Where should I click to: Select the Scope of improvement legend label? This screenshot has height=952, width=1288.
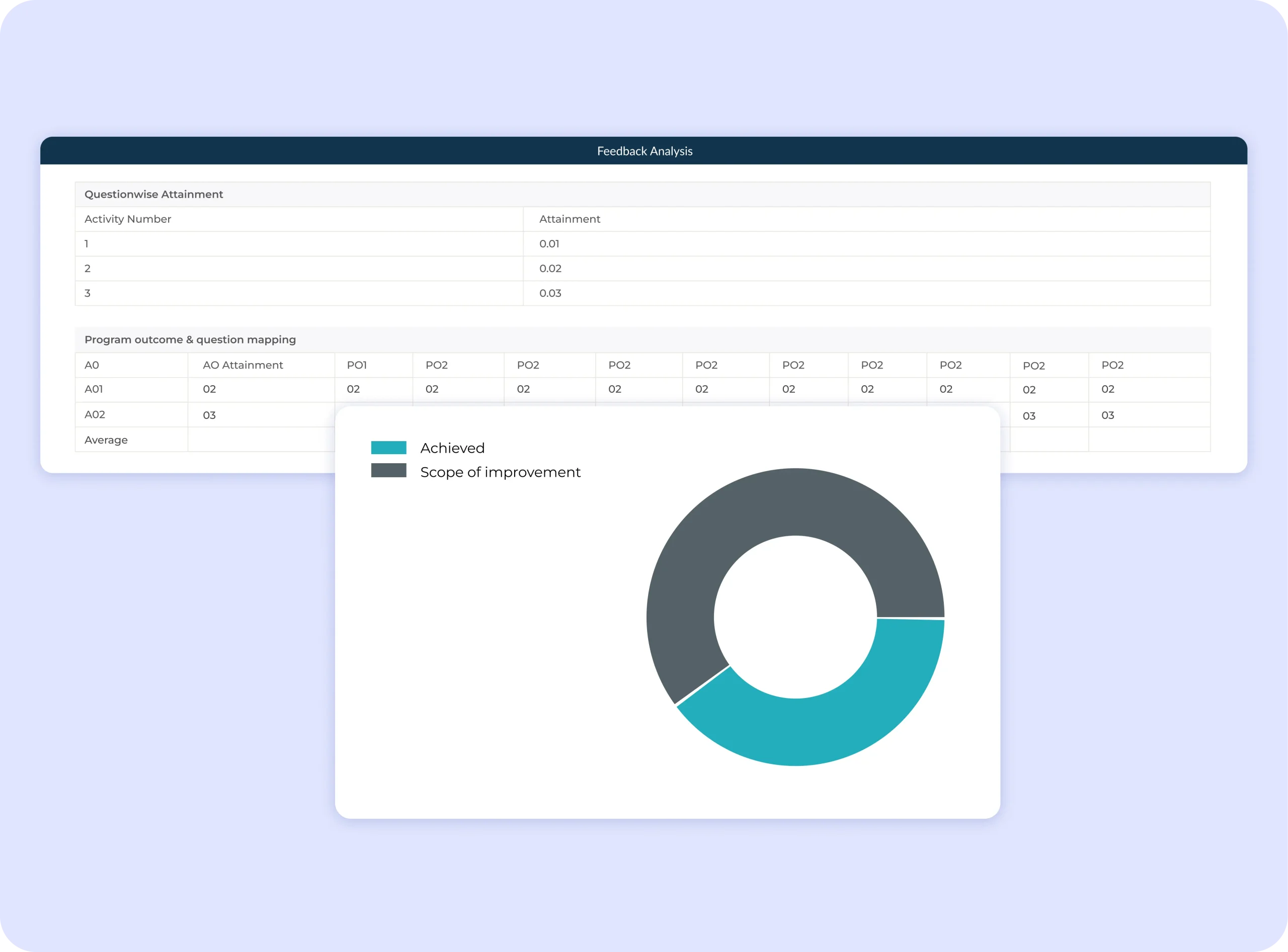click(x=500, y=472)
